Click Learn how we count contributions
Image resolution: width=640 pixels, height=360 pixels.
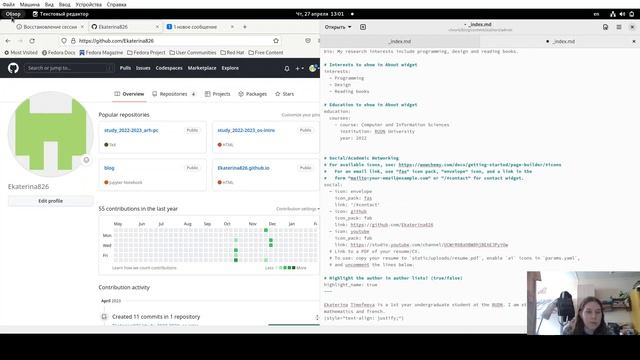pyautogui.click(x=144, y=268)
